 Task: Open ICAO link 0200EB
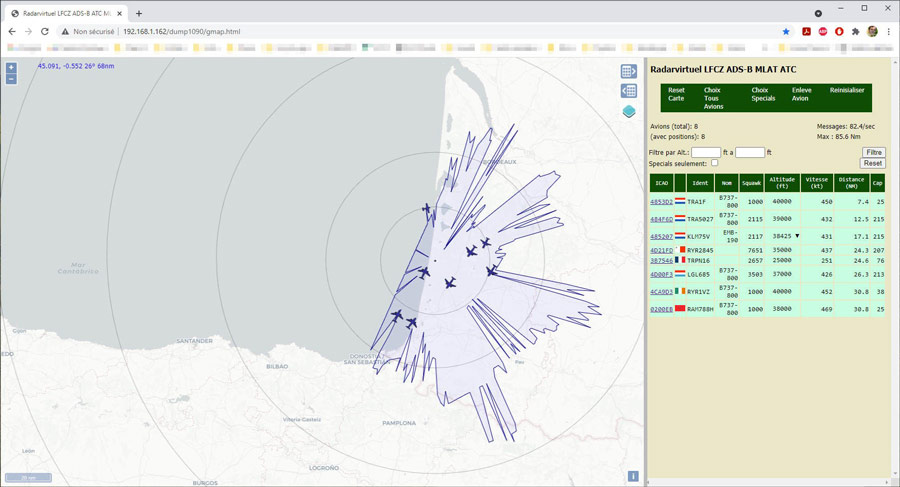click(x=661, y=309)
